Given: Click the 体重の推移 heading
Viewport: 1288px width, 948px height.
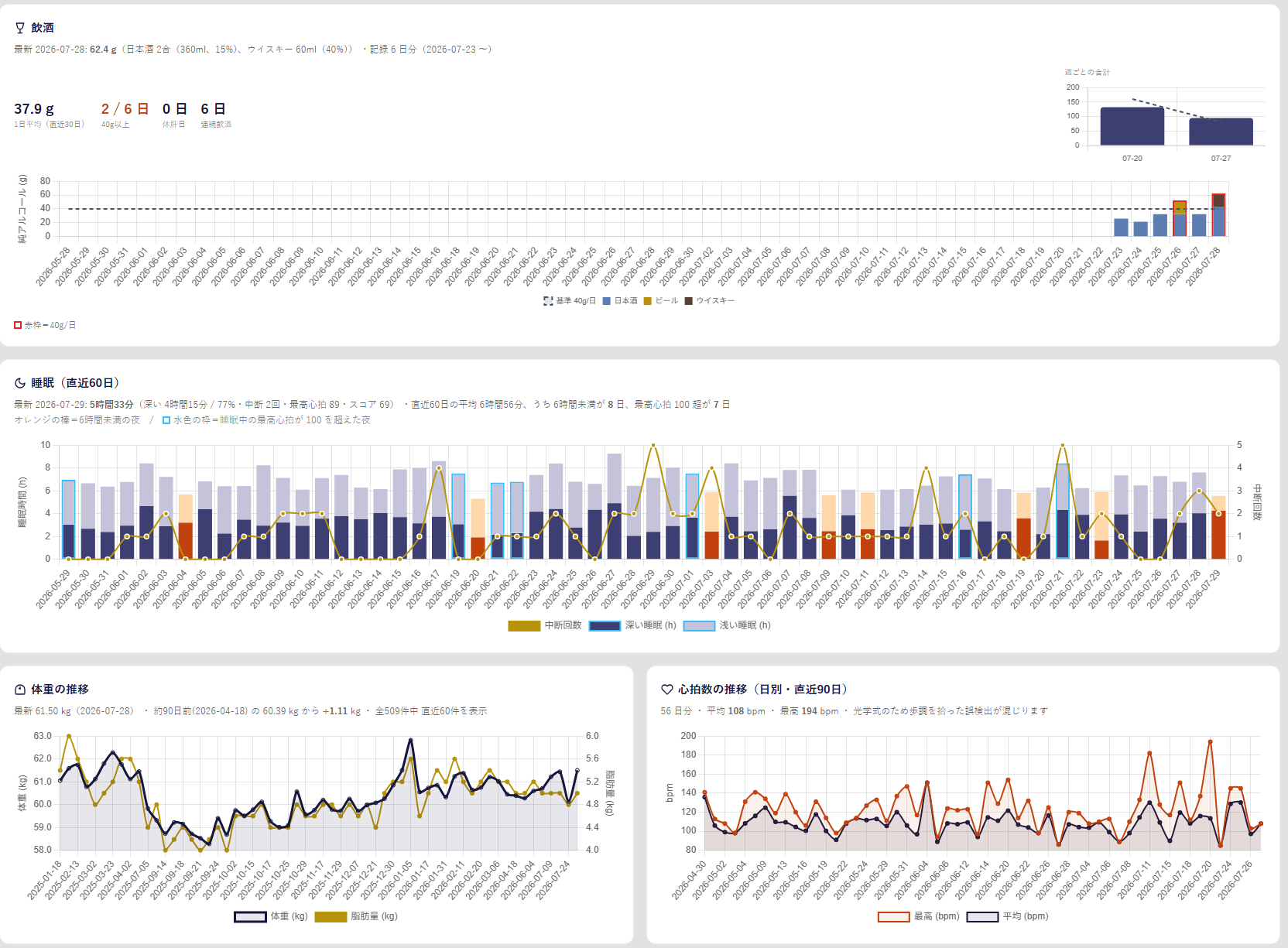Looking at the screenshot, I should coord(60,690).
